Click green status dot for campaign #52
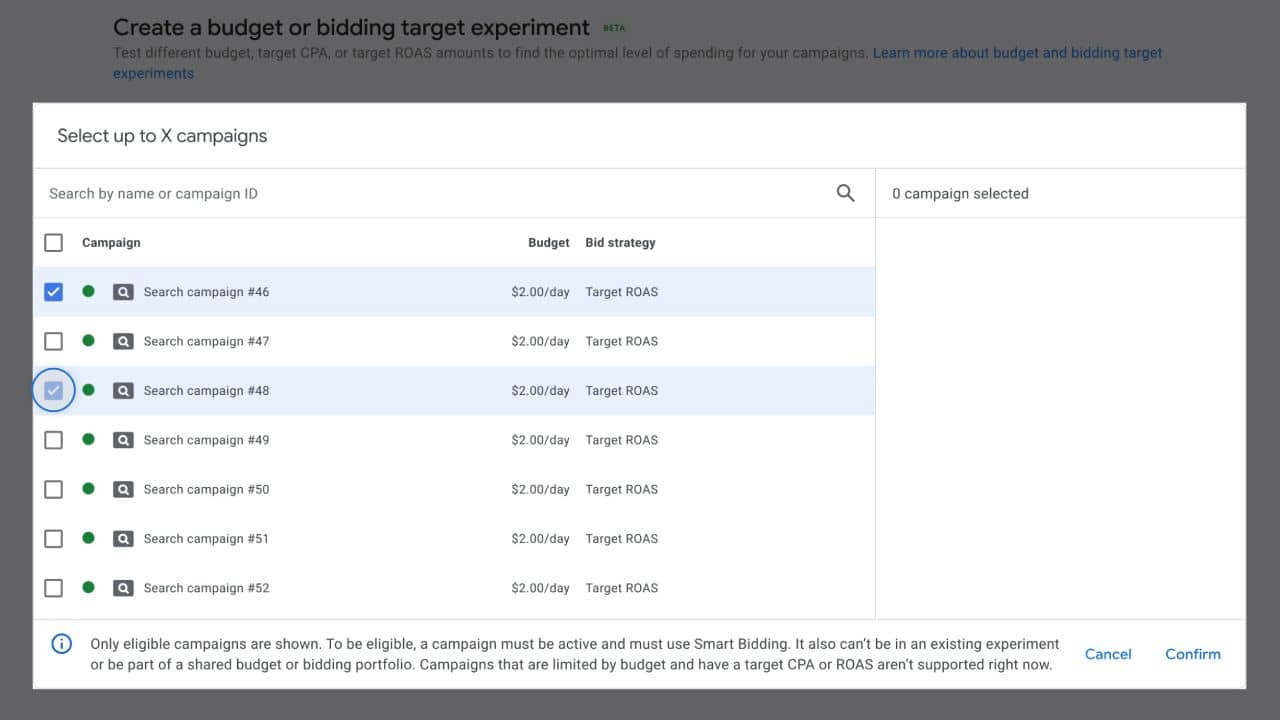This screenshot has width=1280, height=720. (89, 587)
